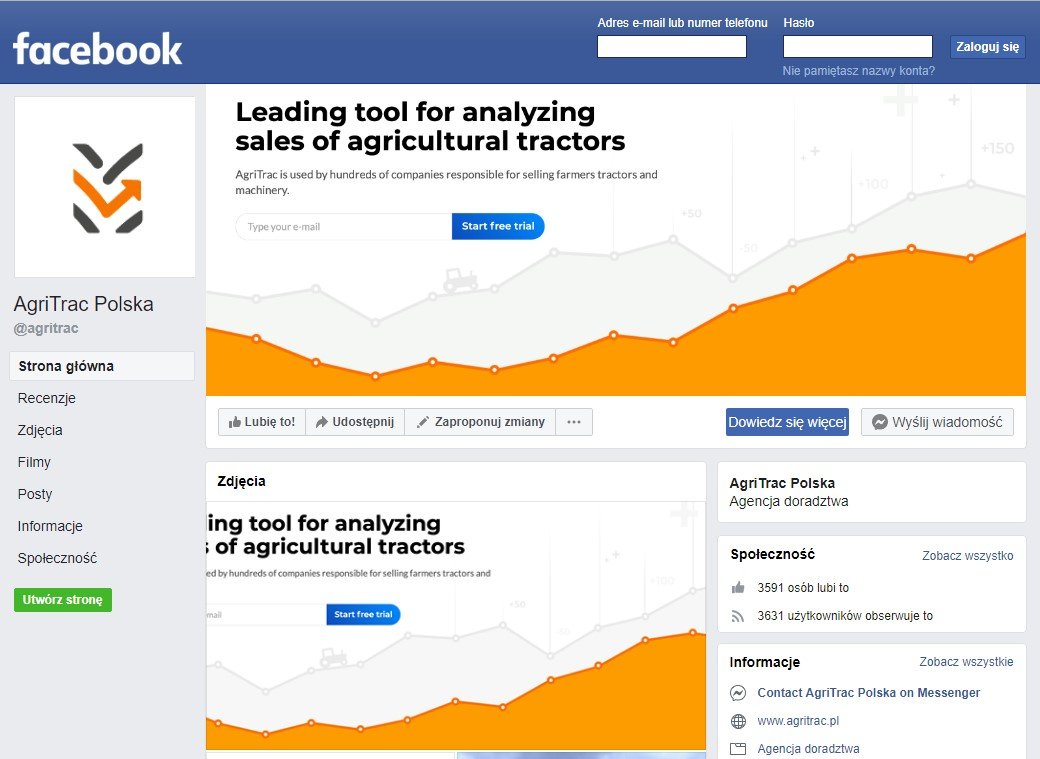
Task: Click the share arrow icon on Udostępnij
Action: coord(322,422)
